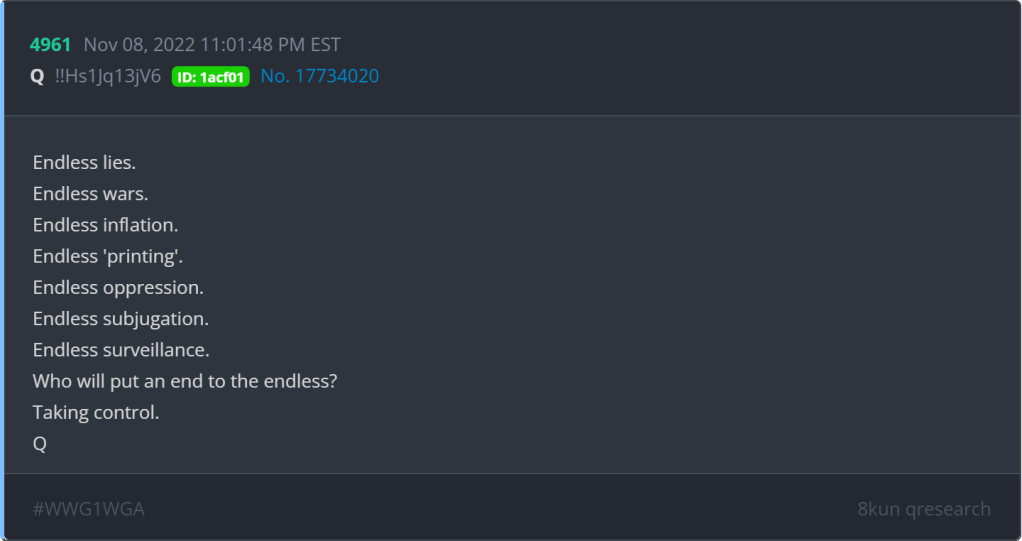This screenshot has width=1022, height=541.
Task: Select the tripcode !!Hs1Jq13jV6
Action: [x=109, y=76]
